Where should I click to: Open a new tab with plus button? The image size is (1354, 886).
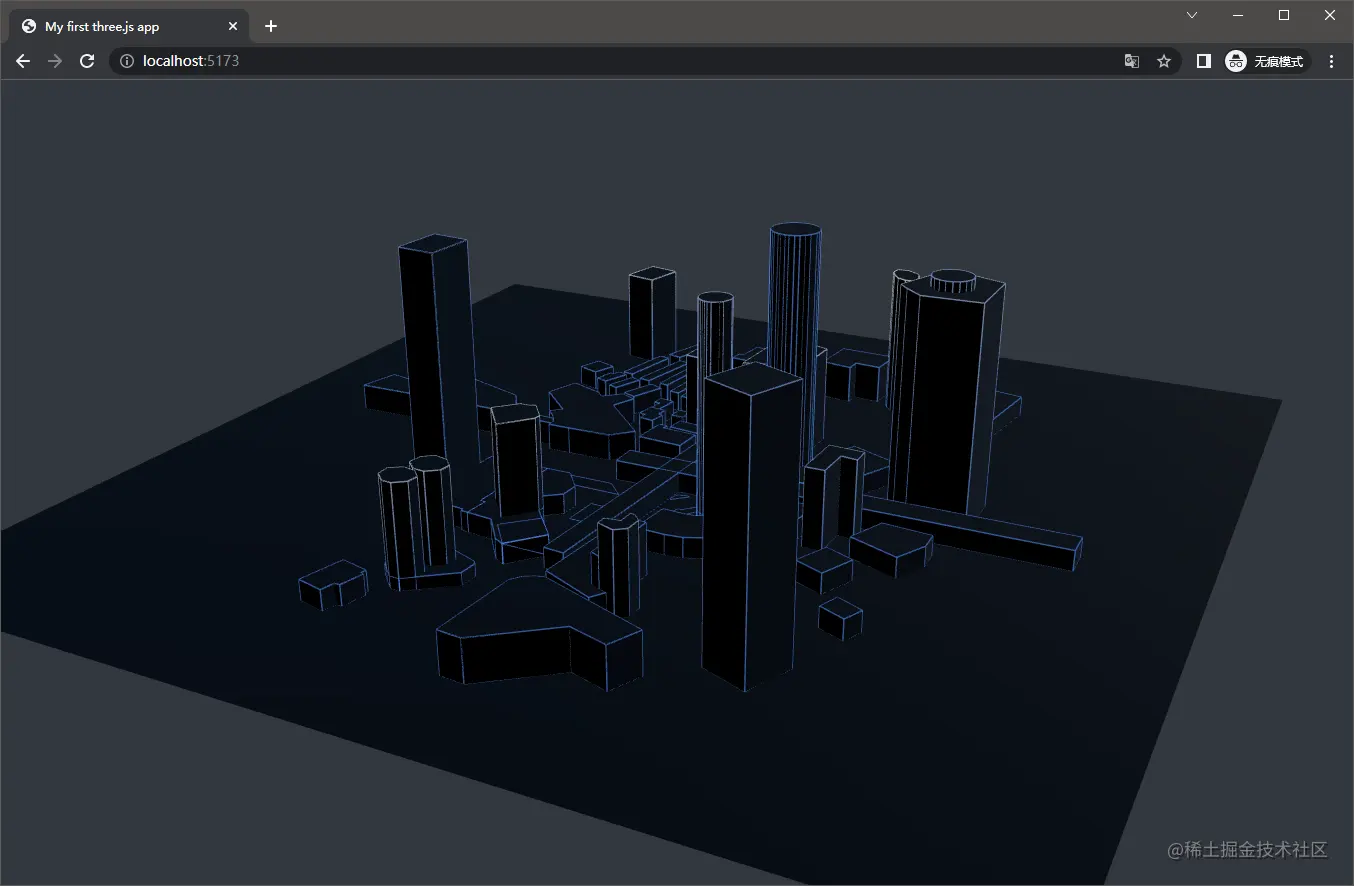coord(271,26)
